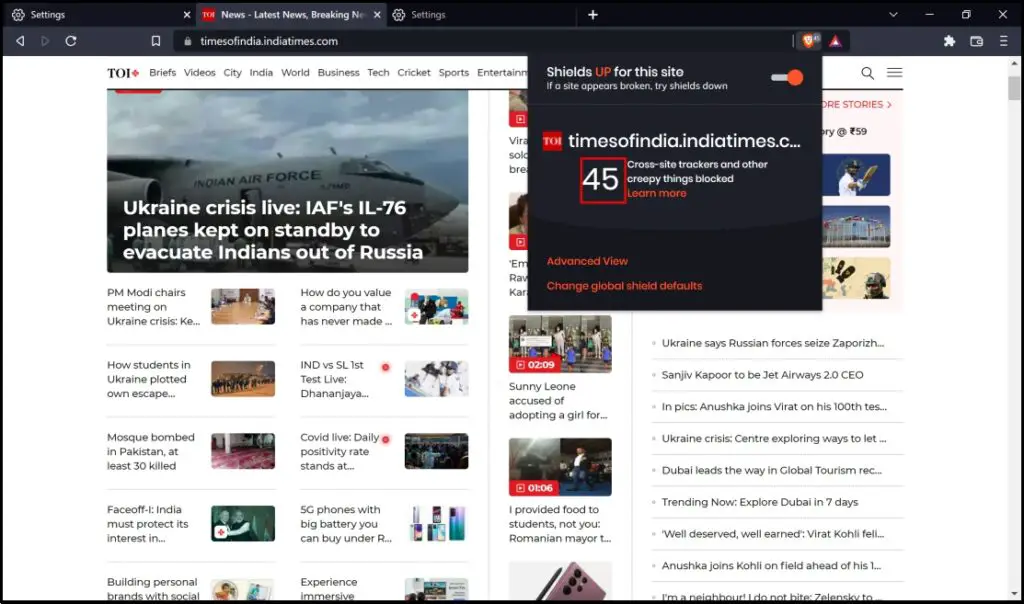The image size is (1024, 604).
Task: Open the Brave Rewards triangle icon
Action: pos(835,41)
